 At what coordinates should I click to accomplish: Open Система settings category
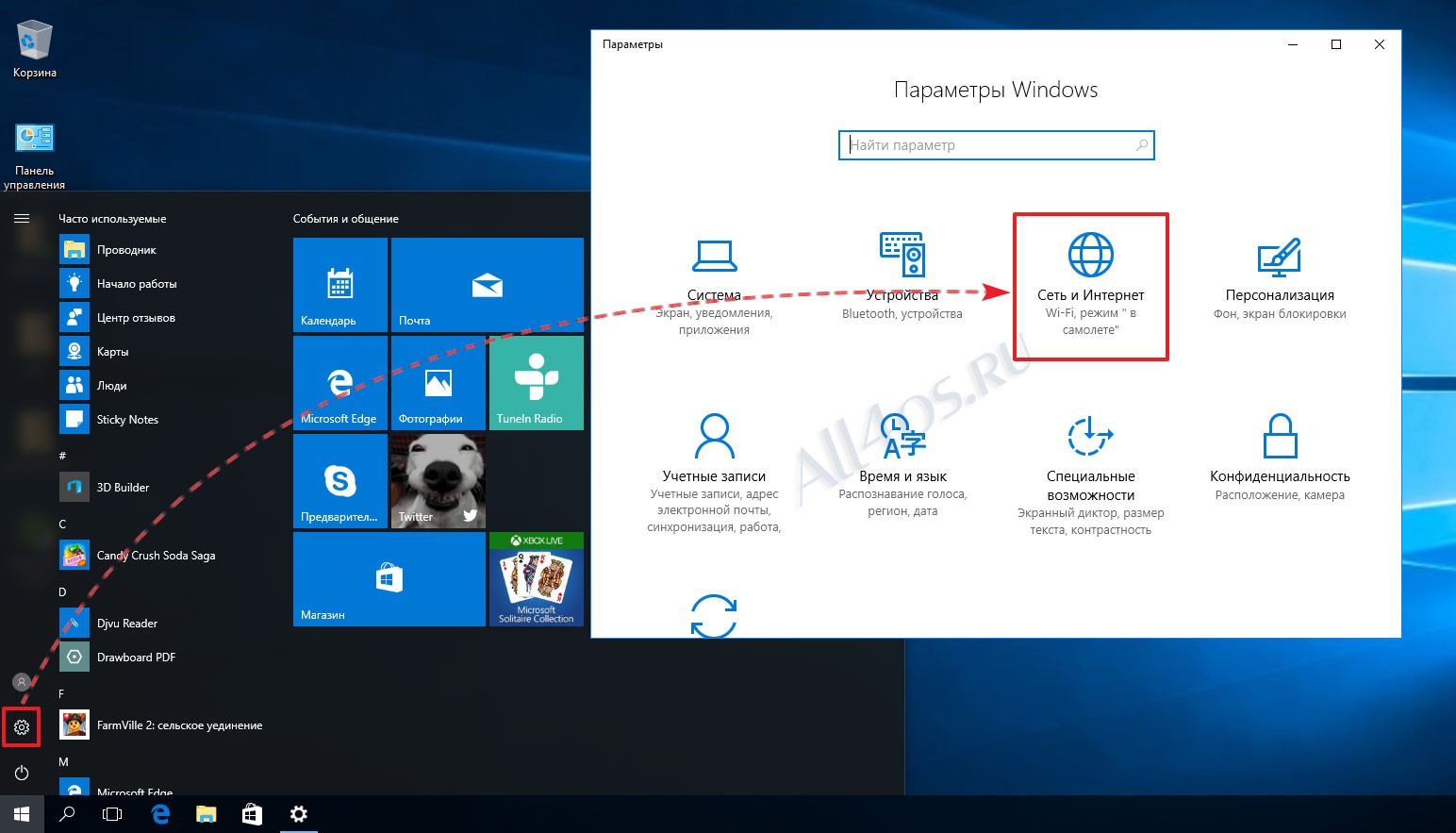714,287
